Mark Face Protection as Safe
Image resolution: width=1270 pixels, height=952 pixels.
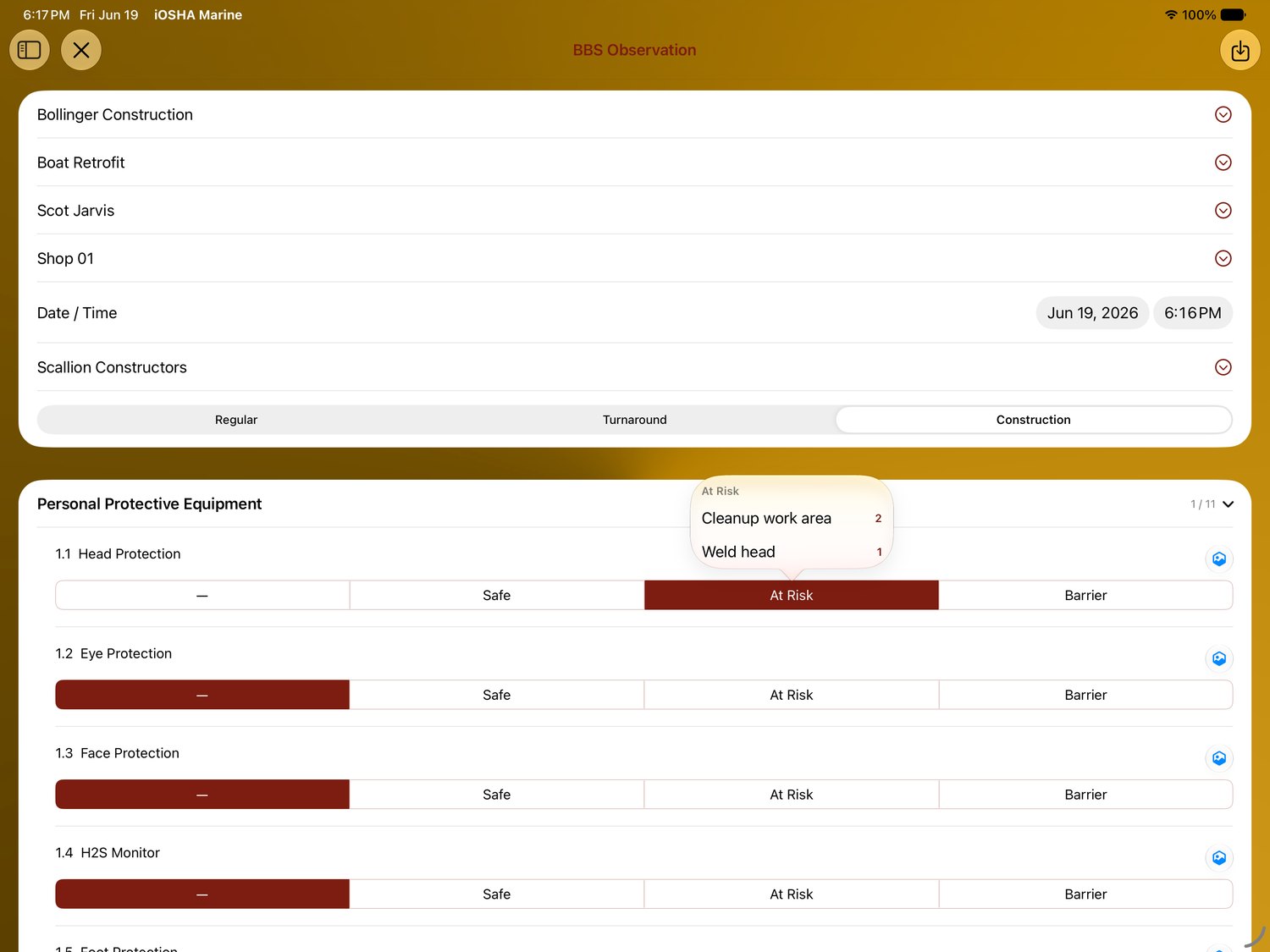click(x=497, y=795)
